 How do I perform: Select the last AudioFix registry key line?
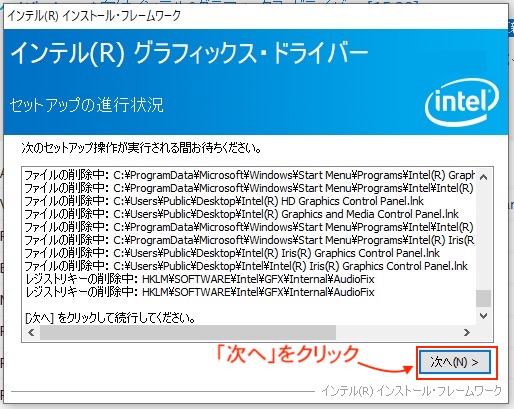(x=200, y=292)
